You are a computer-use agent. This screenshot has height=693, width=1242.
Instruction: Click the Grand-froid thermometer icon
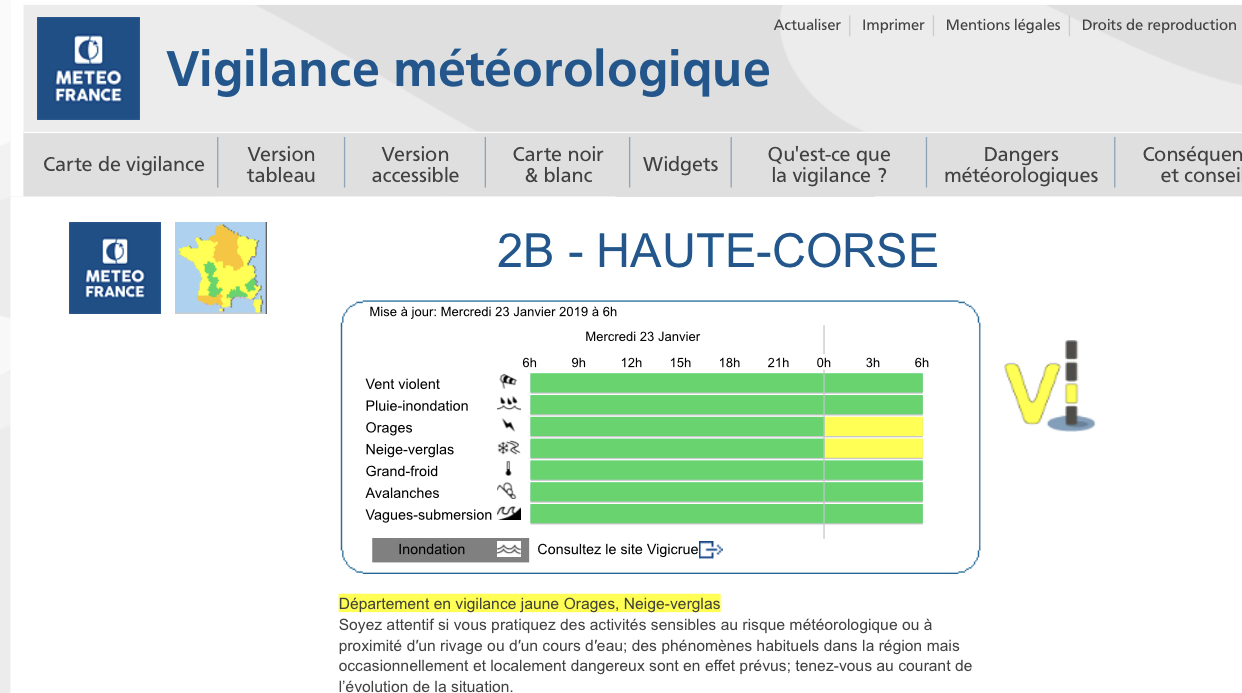point(509,471)
